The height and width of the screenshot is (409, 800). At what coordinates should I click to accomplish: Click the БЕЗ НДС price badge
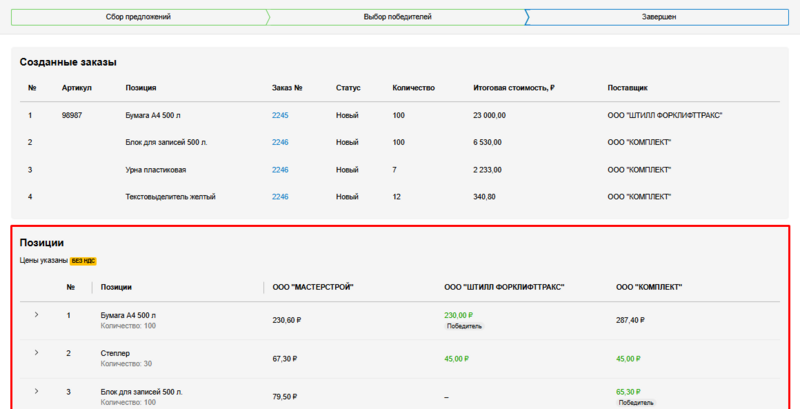point(83,261)
